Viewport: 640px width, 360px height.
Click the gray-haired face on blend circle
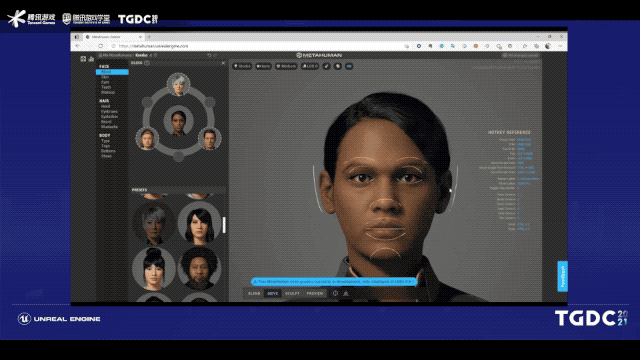tap(178, 84)
